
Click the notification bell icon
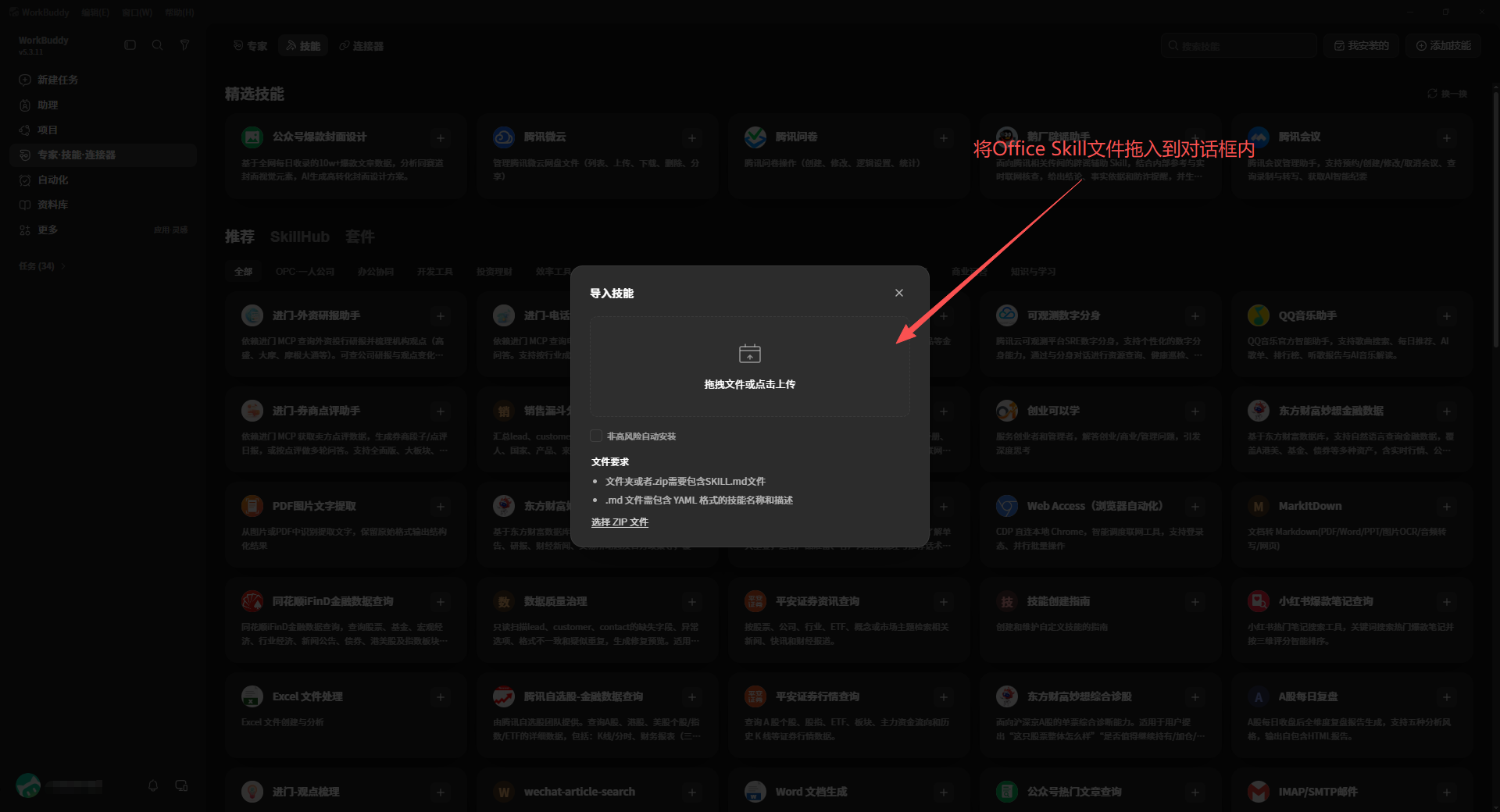(153, 785)
